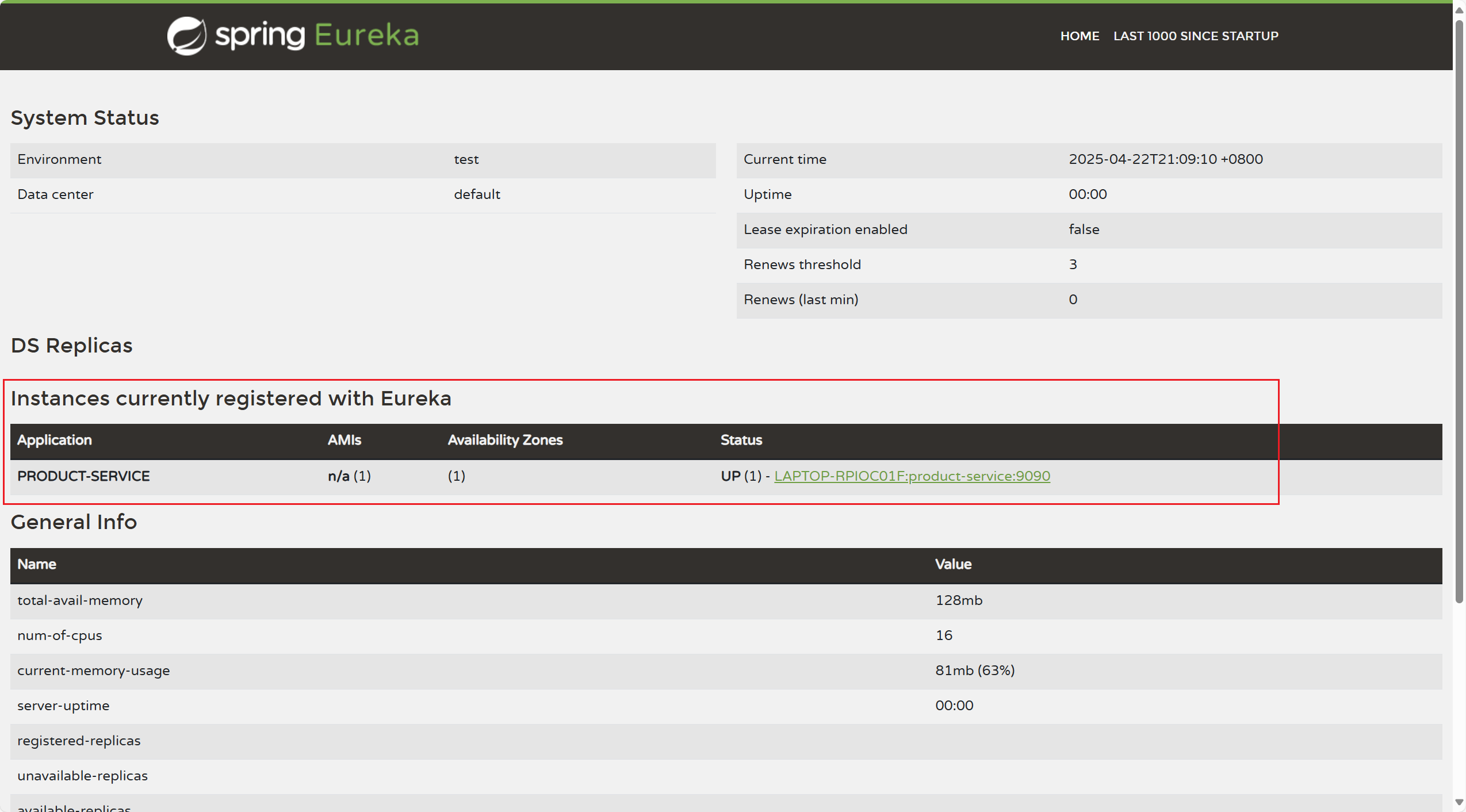Click the current time value 2025-04-22T21:09:10
Image resolution: width=1466 pixels, height=812 pixels.
[1165, 159]
